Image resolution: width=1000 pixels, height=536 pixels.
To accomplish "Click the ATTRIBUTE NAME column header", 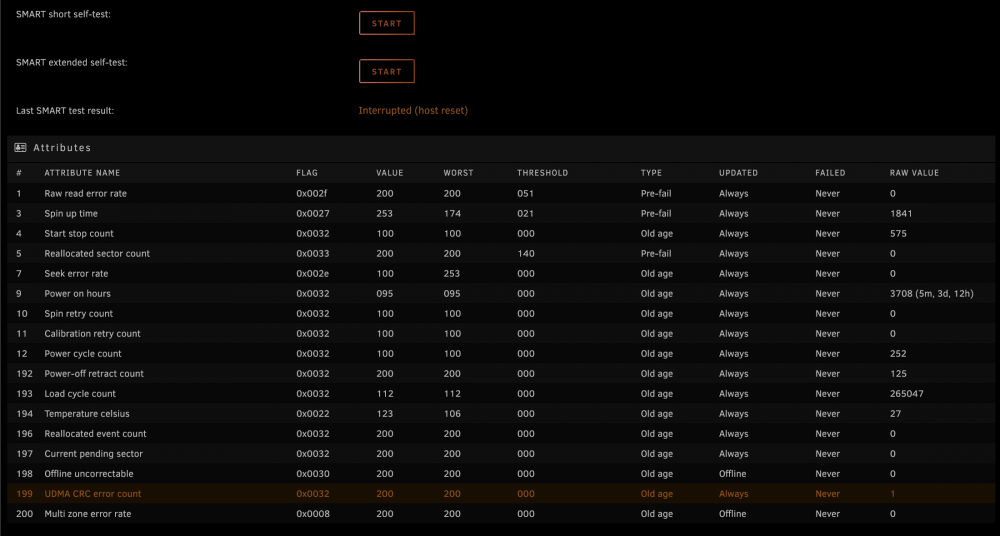I will coord(82,173).
